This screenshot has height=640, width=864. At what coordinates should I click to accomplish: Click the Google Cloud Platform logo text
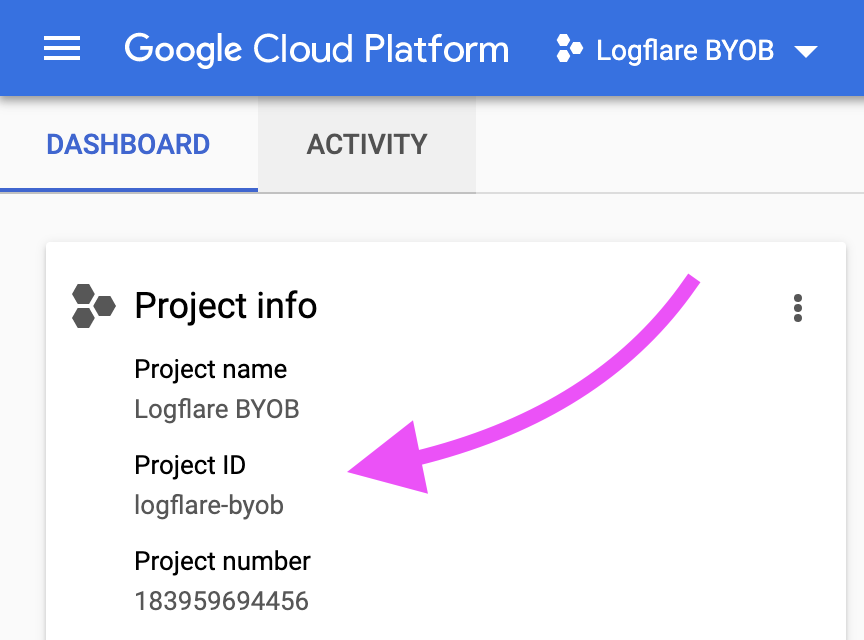coord(316,50)
